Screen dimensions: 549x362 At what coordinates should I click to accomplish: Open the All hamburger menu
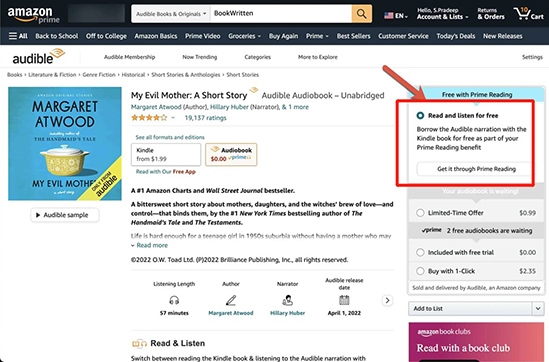click(x=18, y=36)
